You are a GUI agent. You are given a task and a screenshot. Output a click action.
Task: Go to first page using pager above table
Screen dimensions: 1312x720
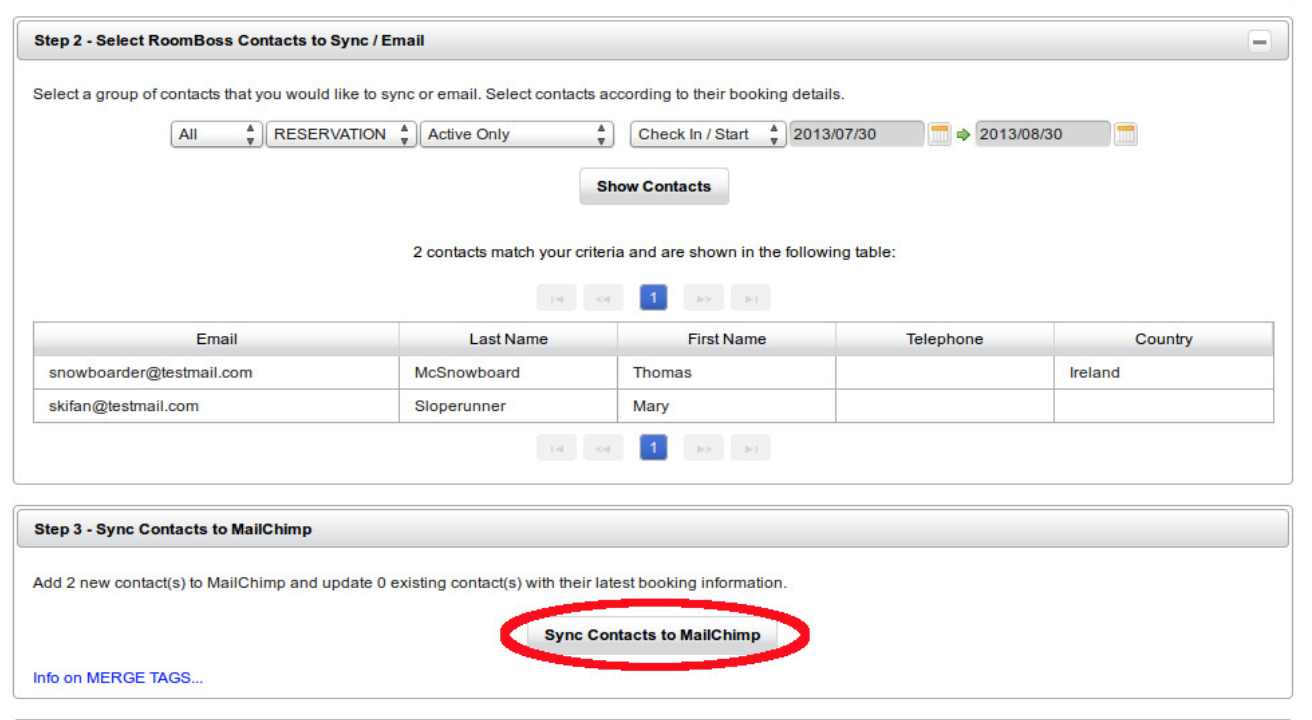556,298
